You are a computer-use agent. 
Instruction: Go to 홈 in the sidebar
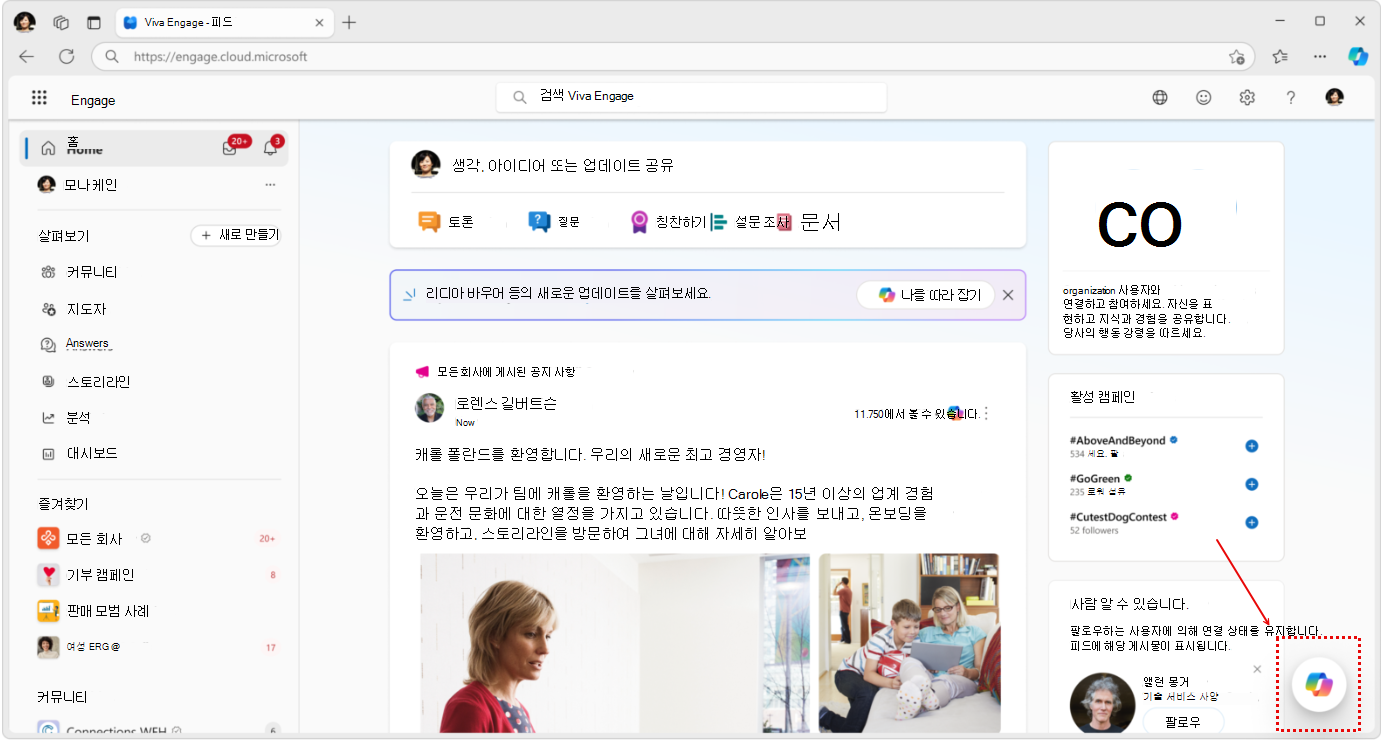pos(154,148)
